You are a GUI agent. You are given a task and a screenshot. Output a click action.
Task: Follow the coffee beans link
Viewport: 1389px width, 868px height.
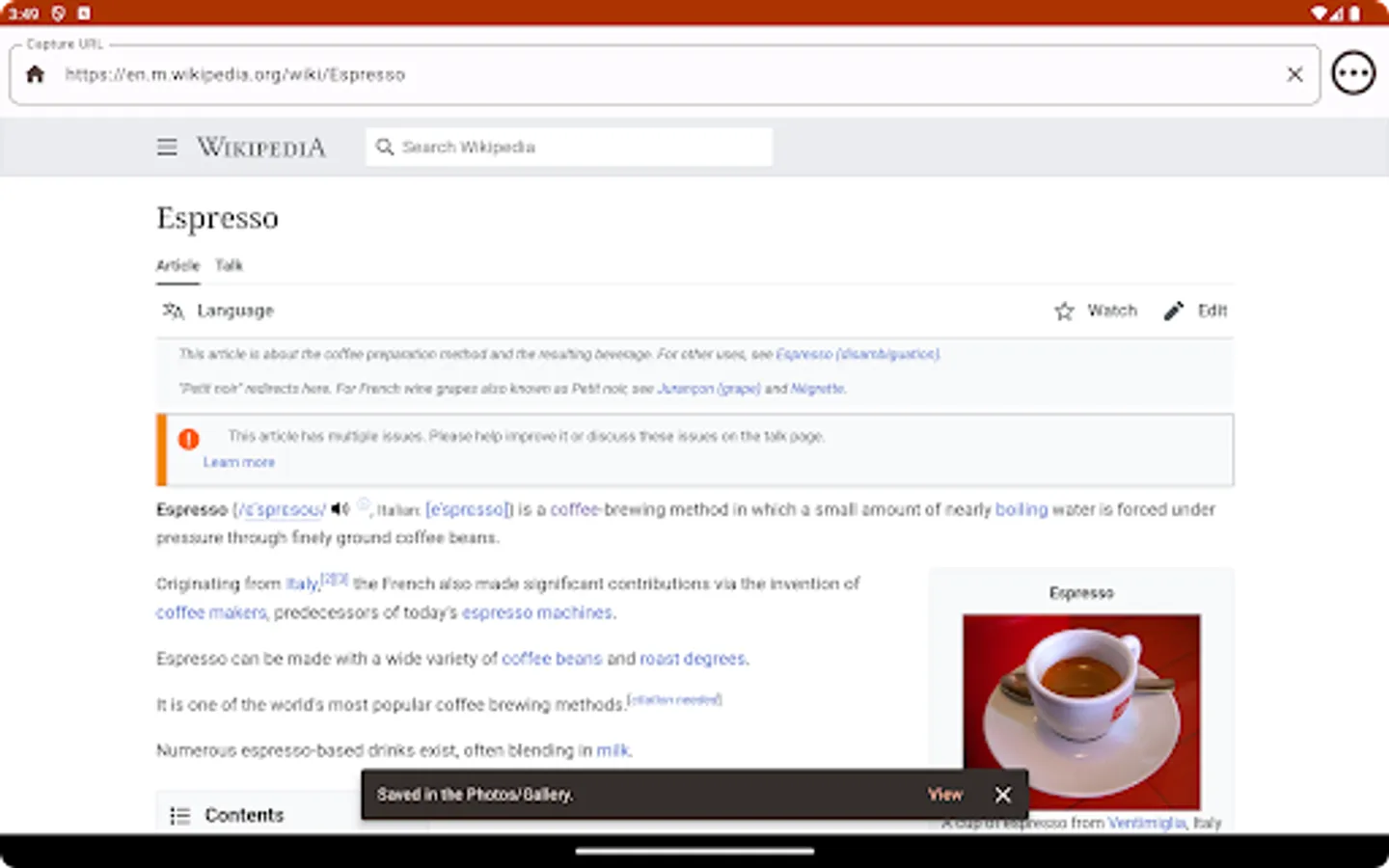[x=552, y=659]
